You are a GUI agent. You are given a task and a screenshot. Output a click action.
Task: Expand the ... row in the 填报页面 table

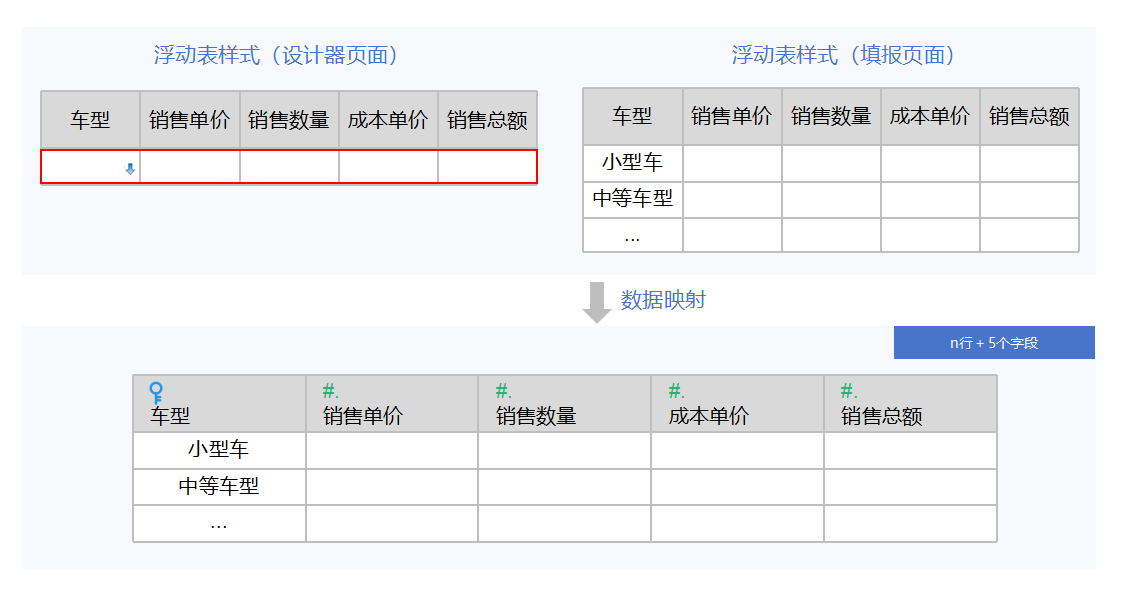(x=632, y=235)
